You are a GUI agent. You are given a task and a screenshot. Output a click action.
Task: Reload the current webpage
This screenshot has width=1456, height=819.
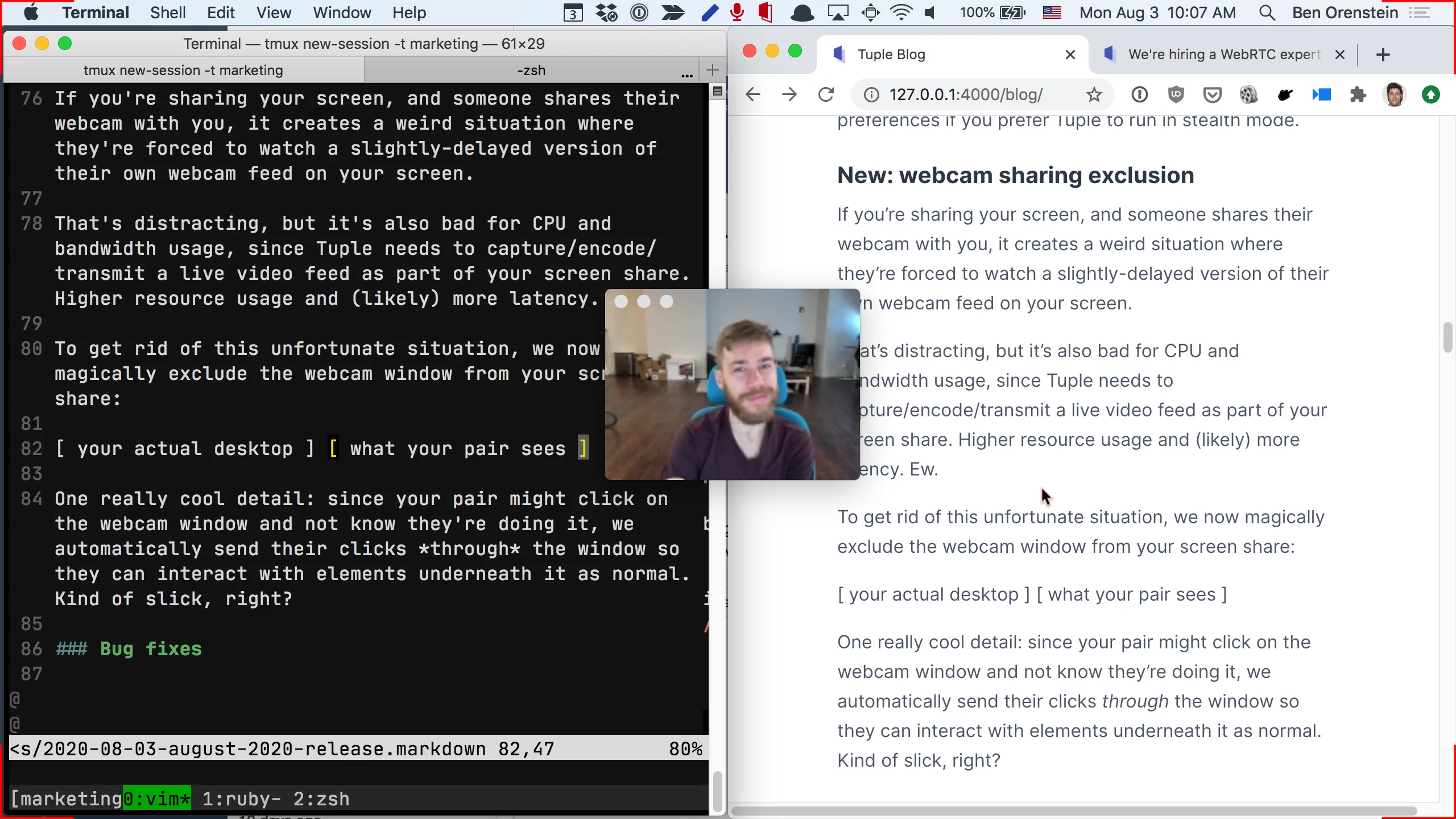[x=826, y=94]
